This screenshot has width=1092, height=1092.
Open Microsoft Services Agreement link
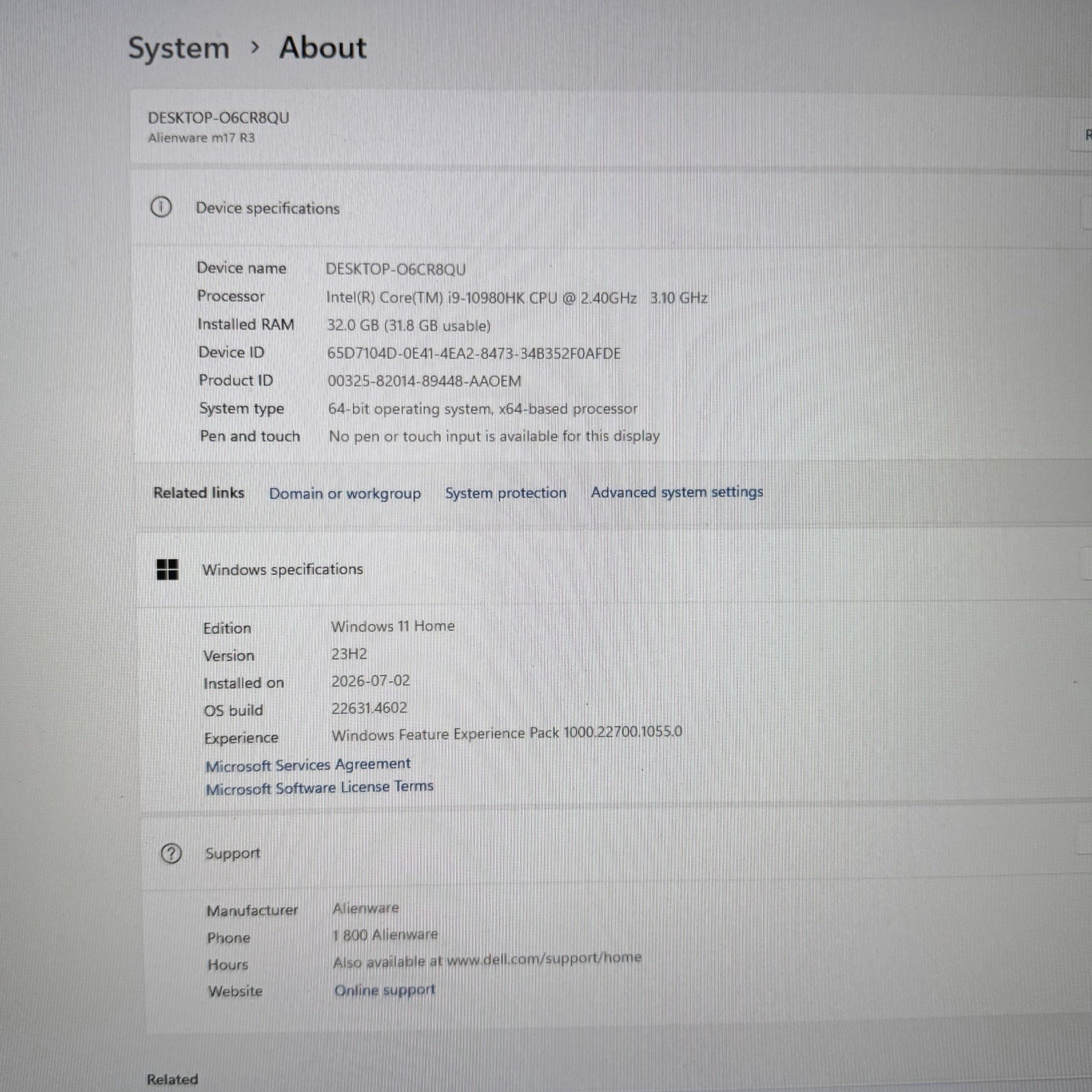(x=308, y=764)
